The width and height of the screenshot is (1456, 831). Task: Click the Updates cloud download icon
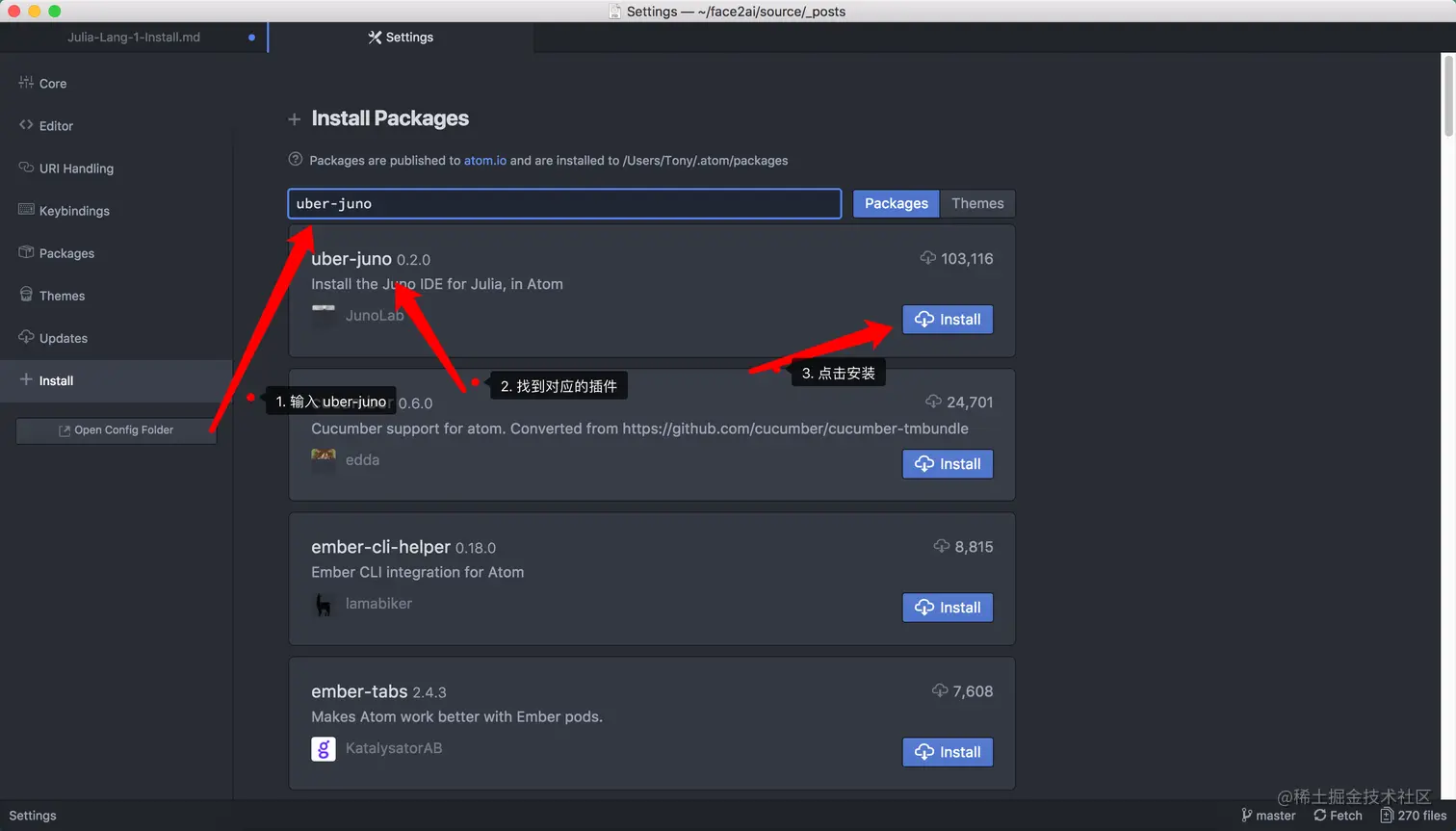[26, 337]
